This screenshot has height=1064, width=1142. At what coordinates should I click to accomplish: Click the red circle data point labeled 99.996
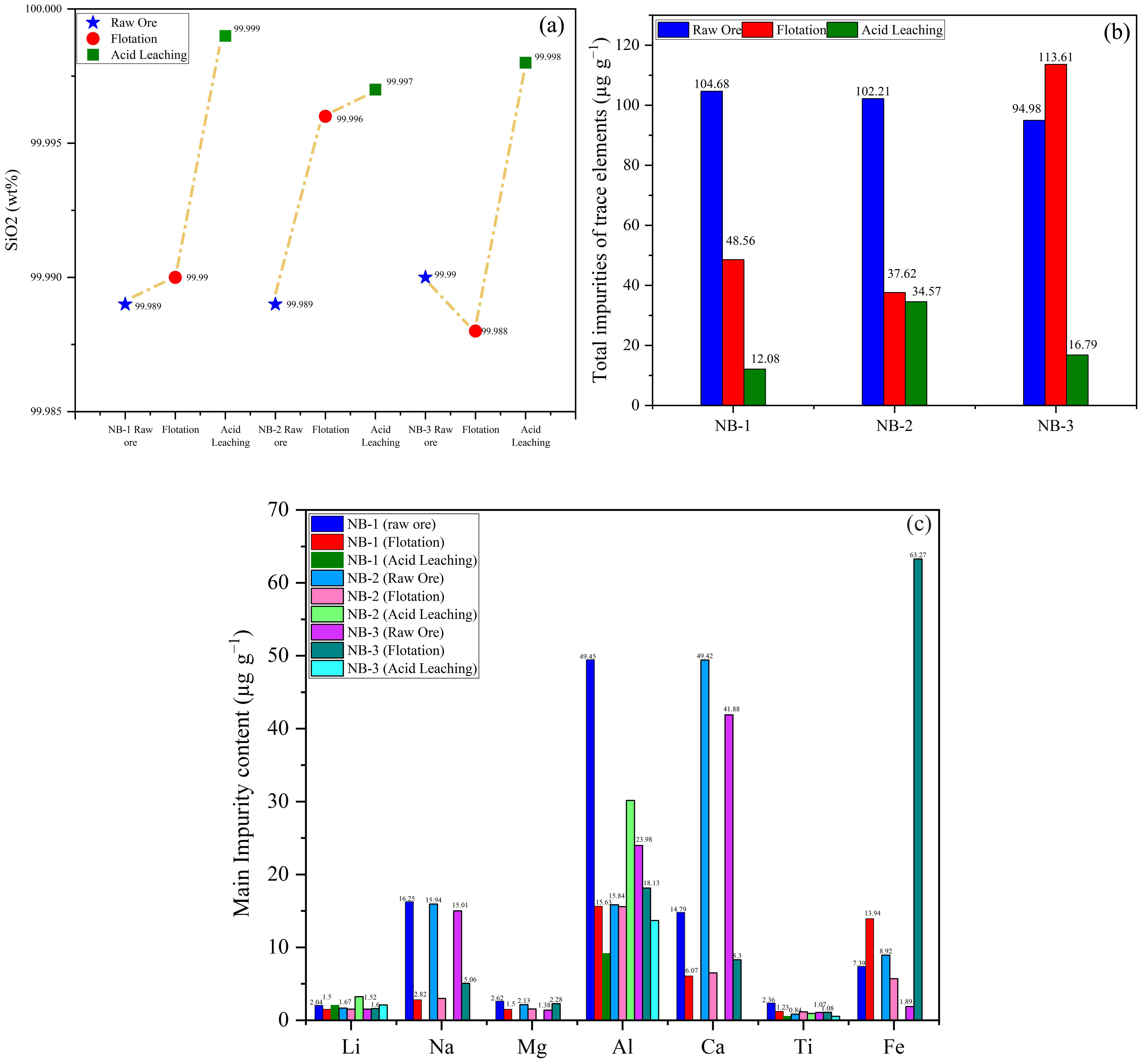(325, 116)
